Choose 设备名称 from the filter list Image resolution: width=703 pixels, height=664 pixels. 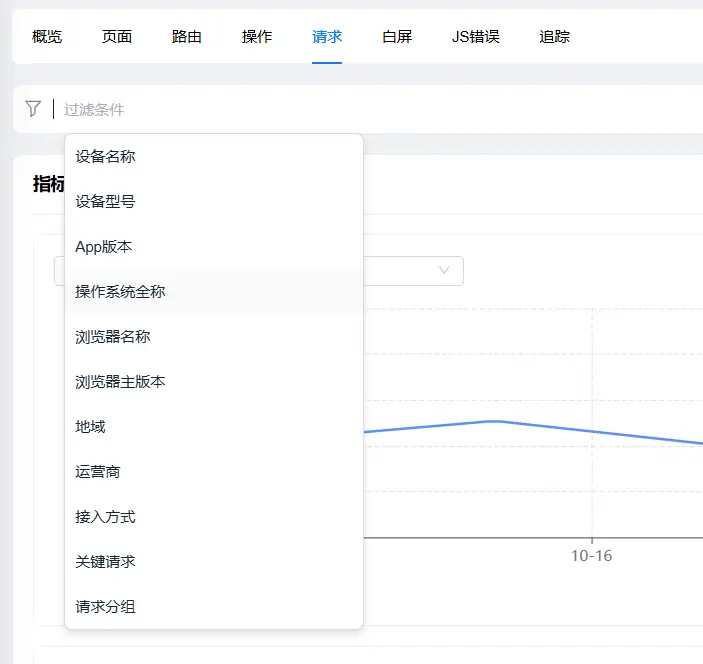(x=106, y=156)
